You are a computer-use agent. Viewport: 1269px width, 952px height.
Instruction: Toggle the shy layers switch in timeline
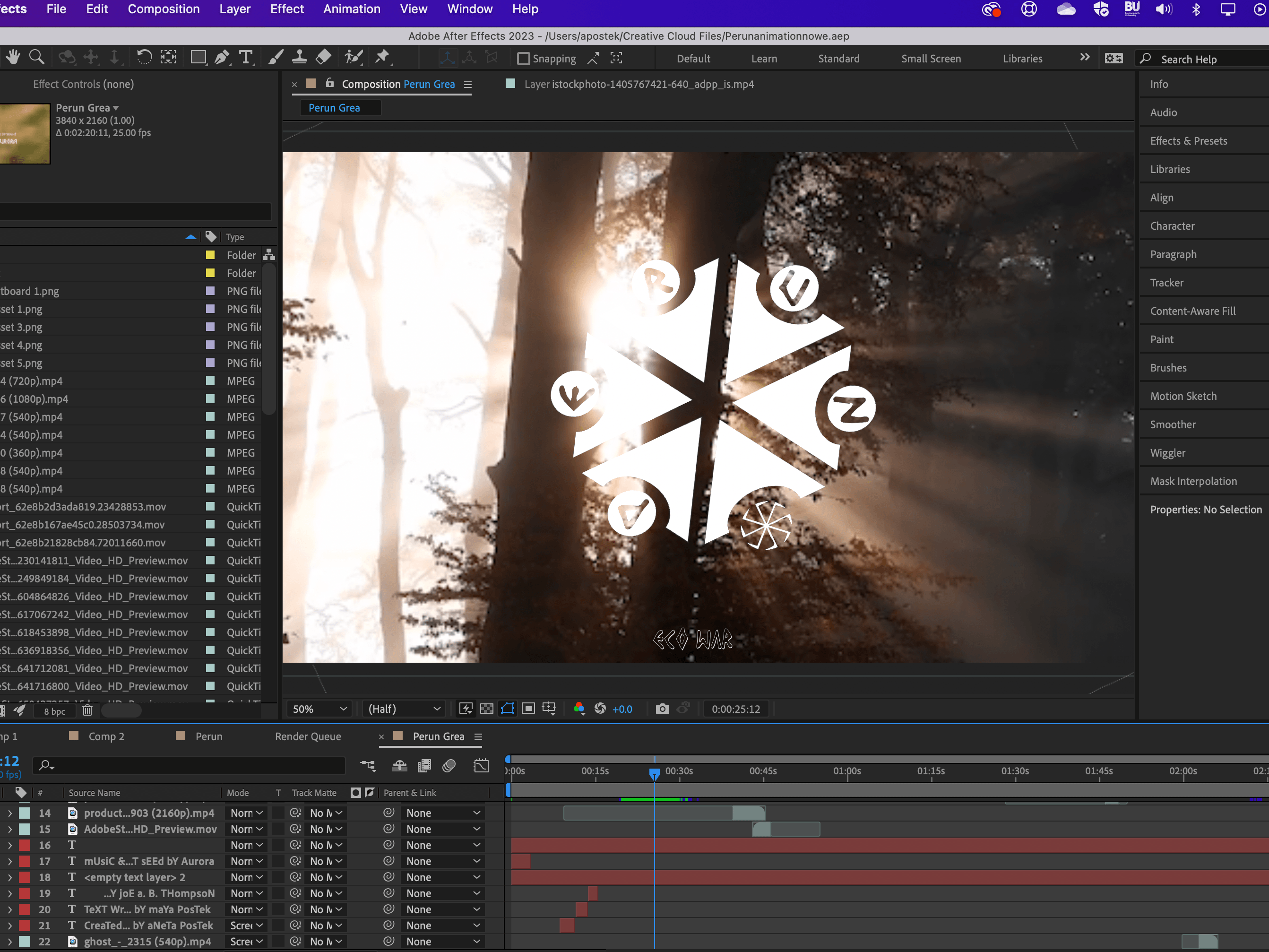tap(399, 765)
